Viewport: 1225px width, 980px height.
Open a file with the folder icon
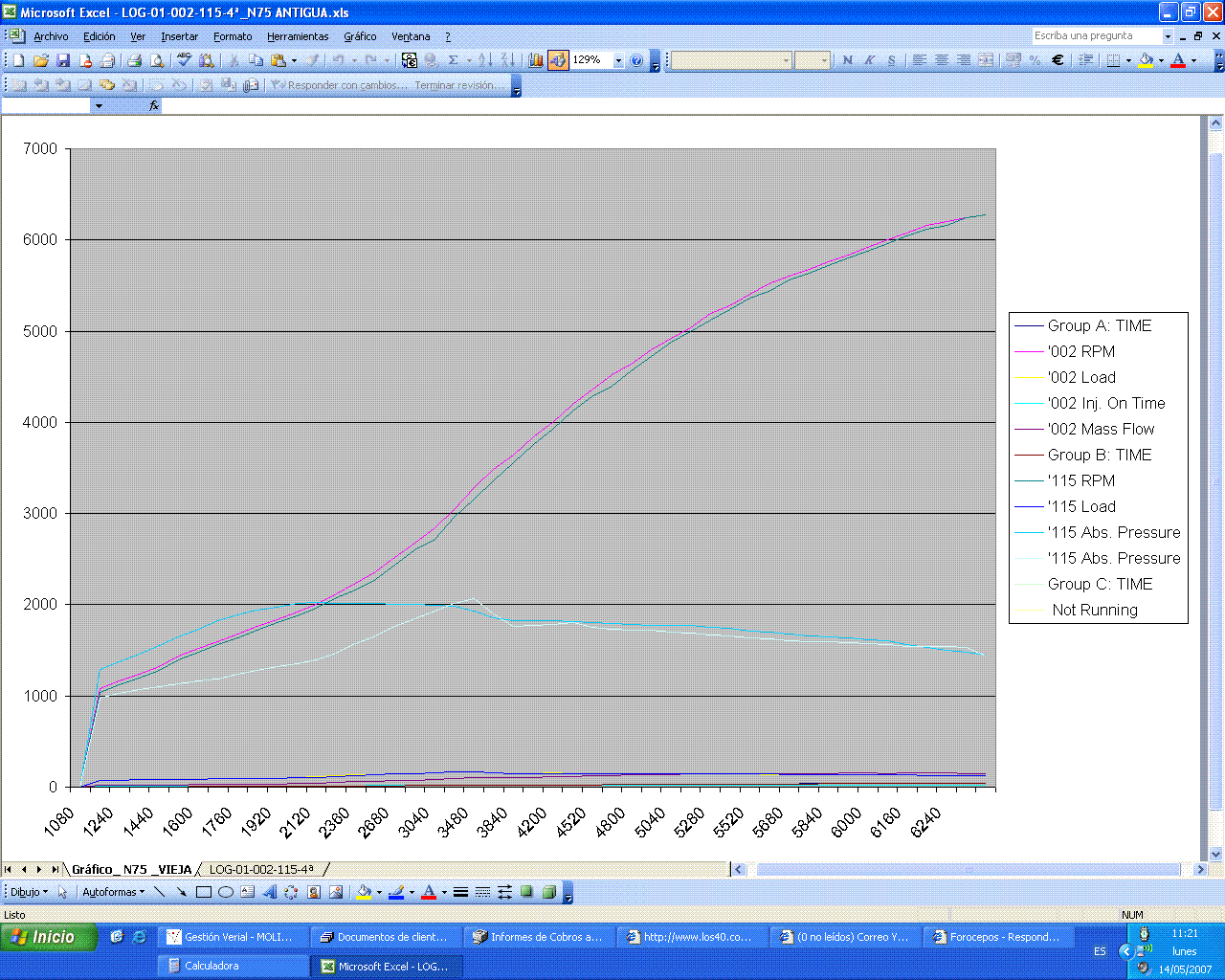pos(40,60)
